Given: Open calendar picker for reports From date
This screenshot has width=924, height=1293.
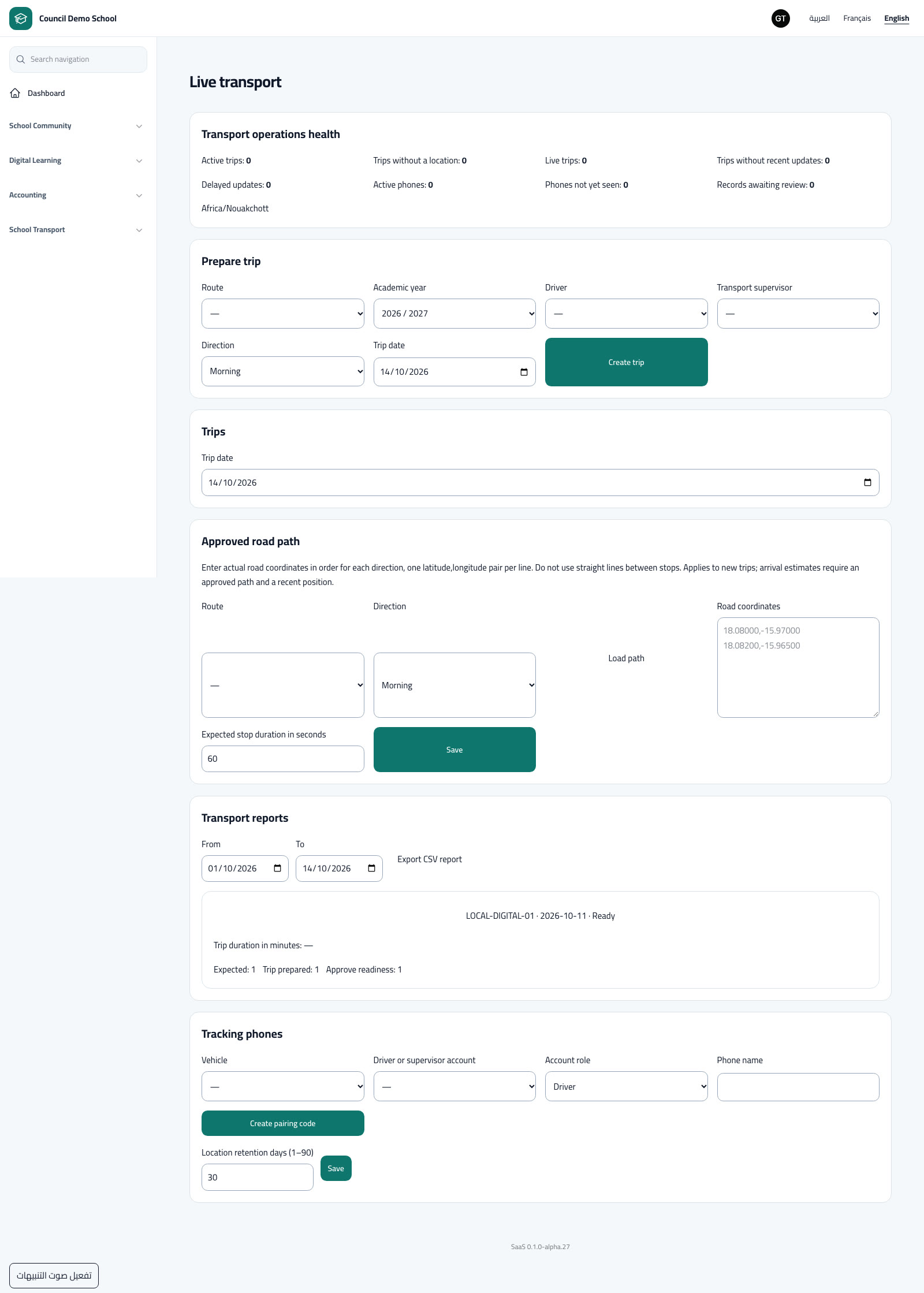Looking at the screenshot, I should 277,869.
